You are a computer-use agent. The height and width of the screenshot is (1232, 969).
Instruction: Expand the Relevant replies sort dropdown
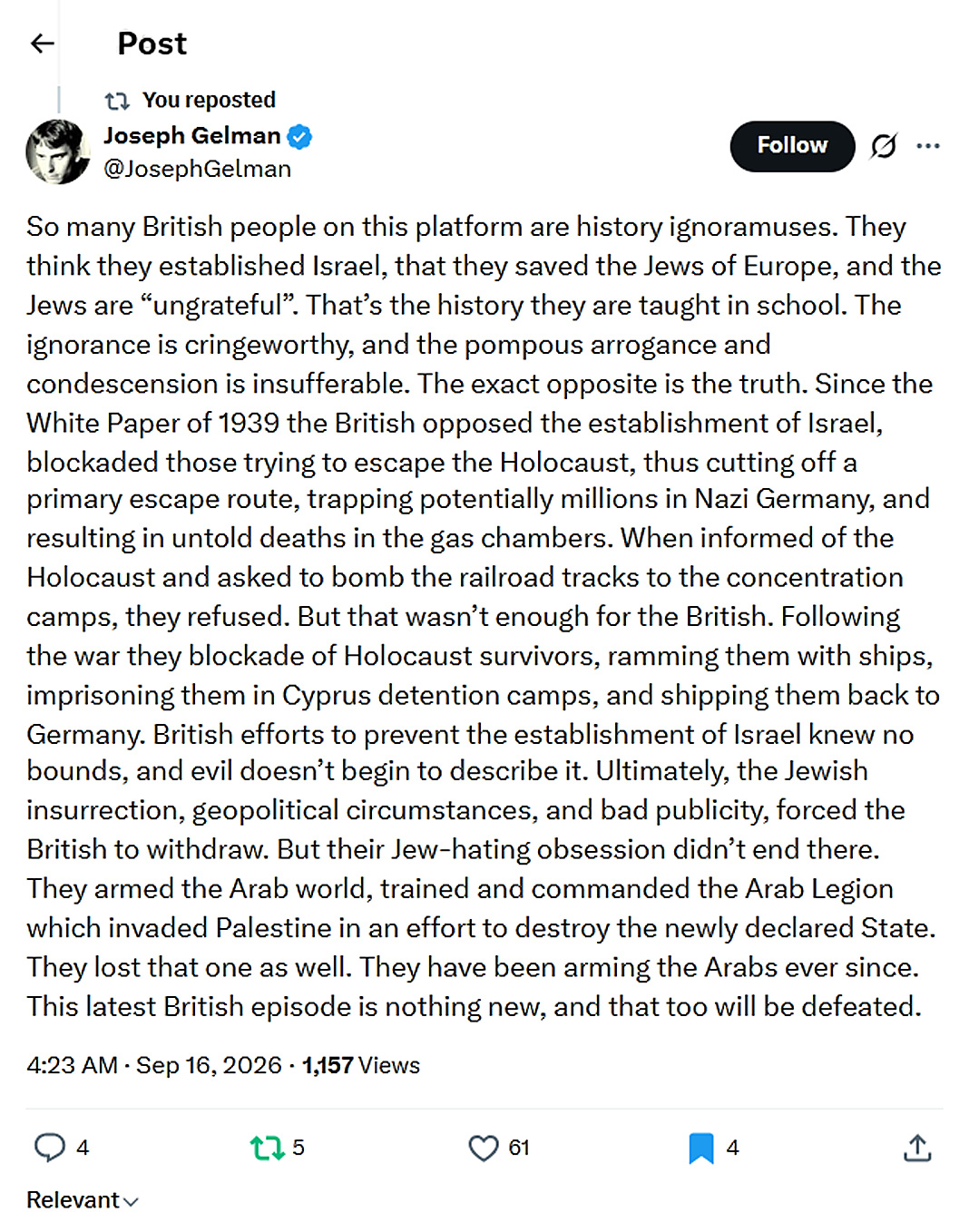83,1199
